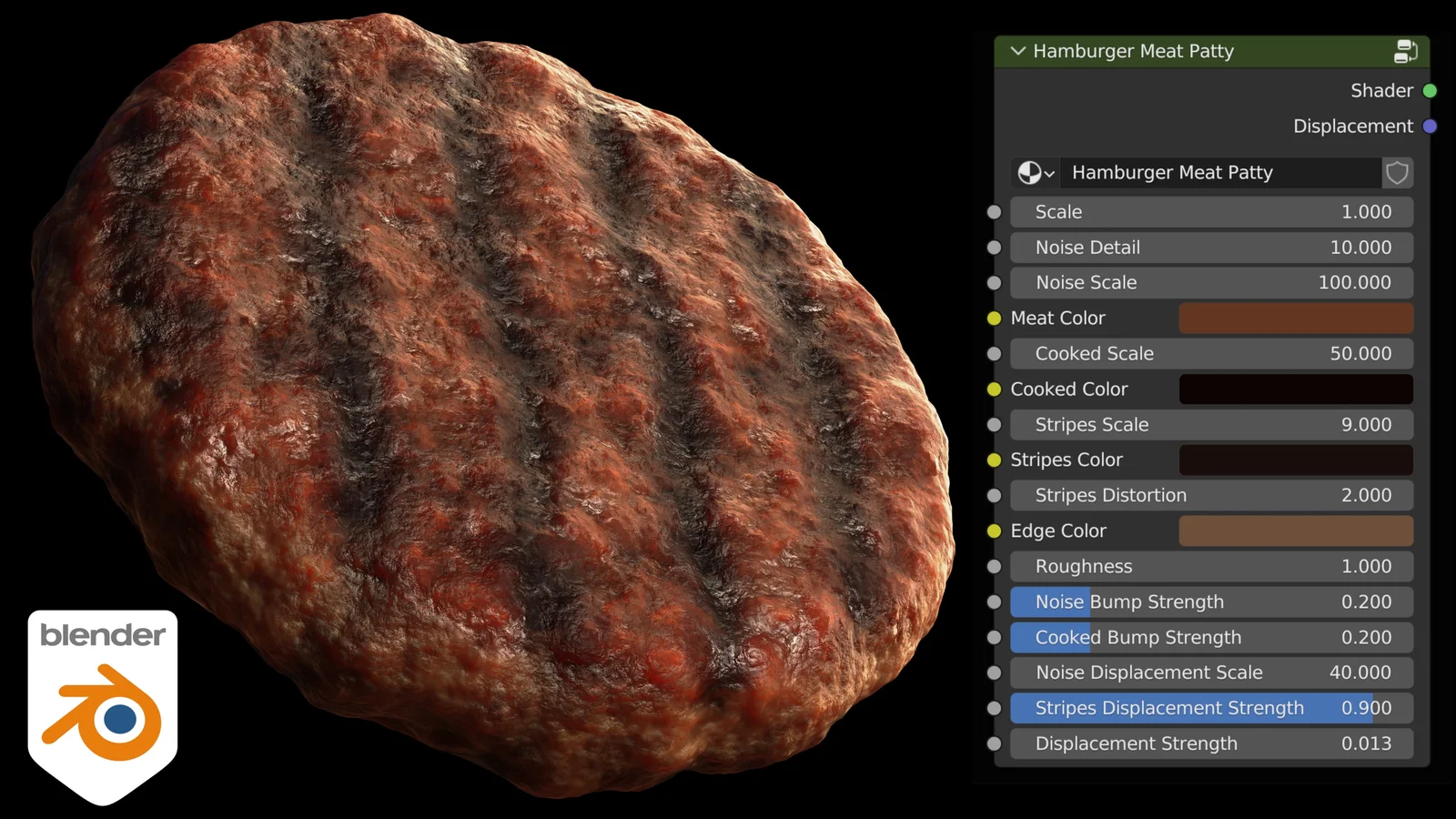Viewport: 1456px width, 819px height.
Task: Click the Noise Scale value field
Action: coord(1210,282)
